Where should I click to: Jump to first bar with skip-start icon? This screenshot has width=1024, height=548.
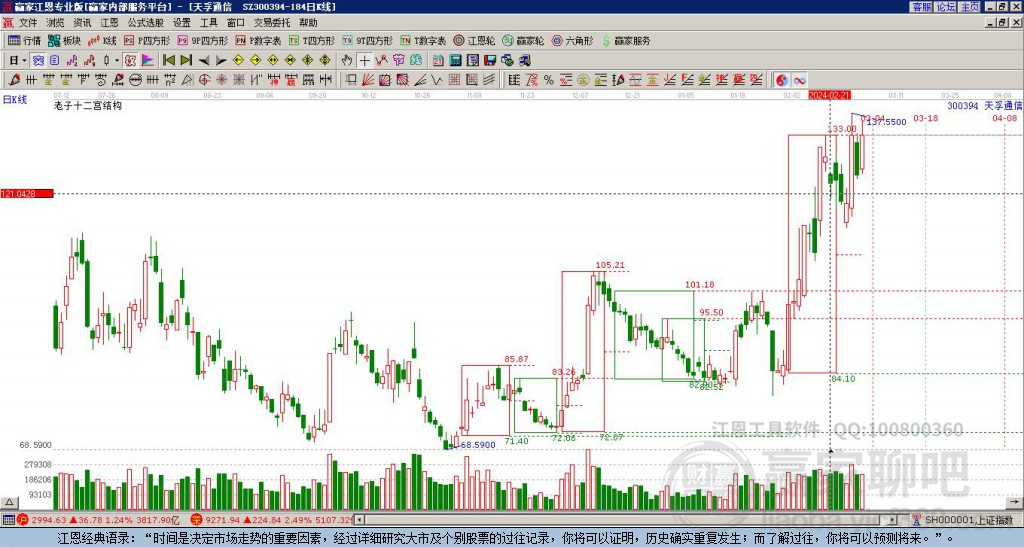click(169, 60)
